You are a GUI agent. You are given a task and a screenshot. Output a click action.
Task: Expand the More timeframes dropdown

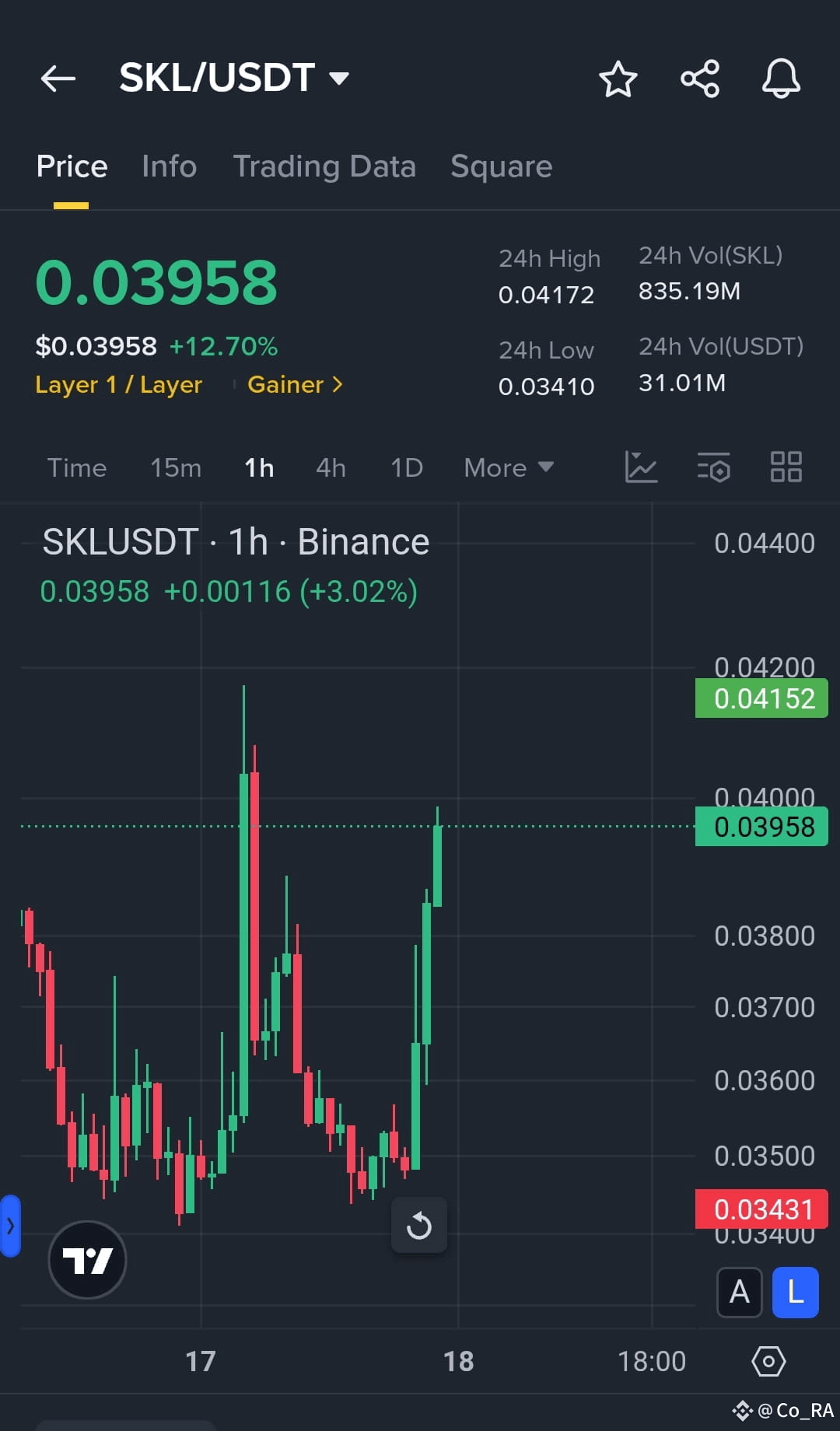[509, 467]
